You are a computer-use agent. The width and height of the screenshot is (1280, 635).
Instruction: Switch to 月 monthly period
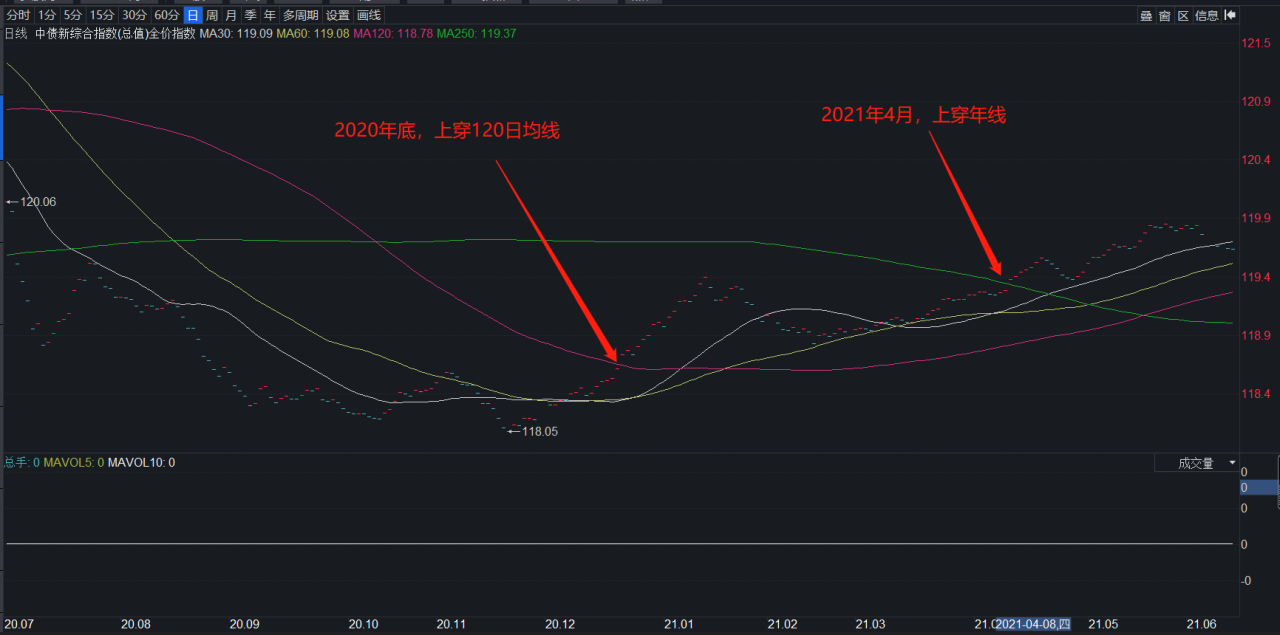pyautogui.click(x=231, y=16)
